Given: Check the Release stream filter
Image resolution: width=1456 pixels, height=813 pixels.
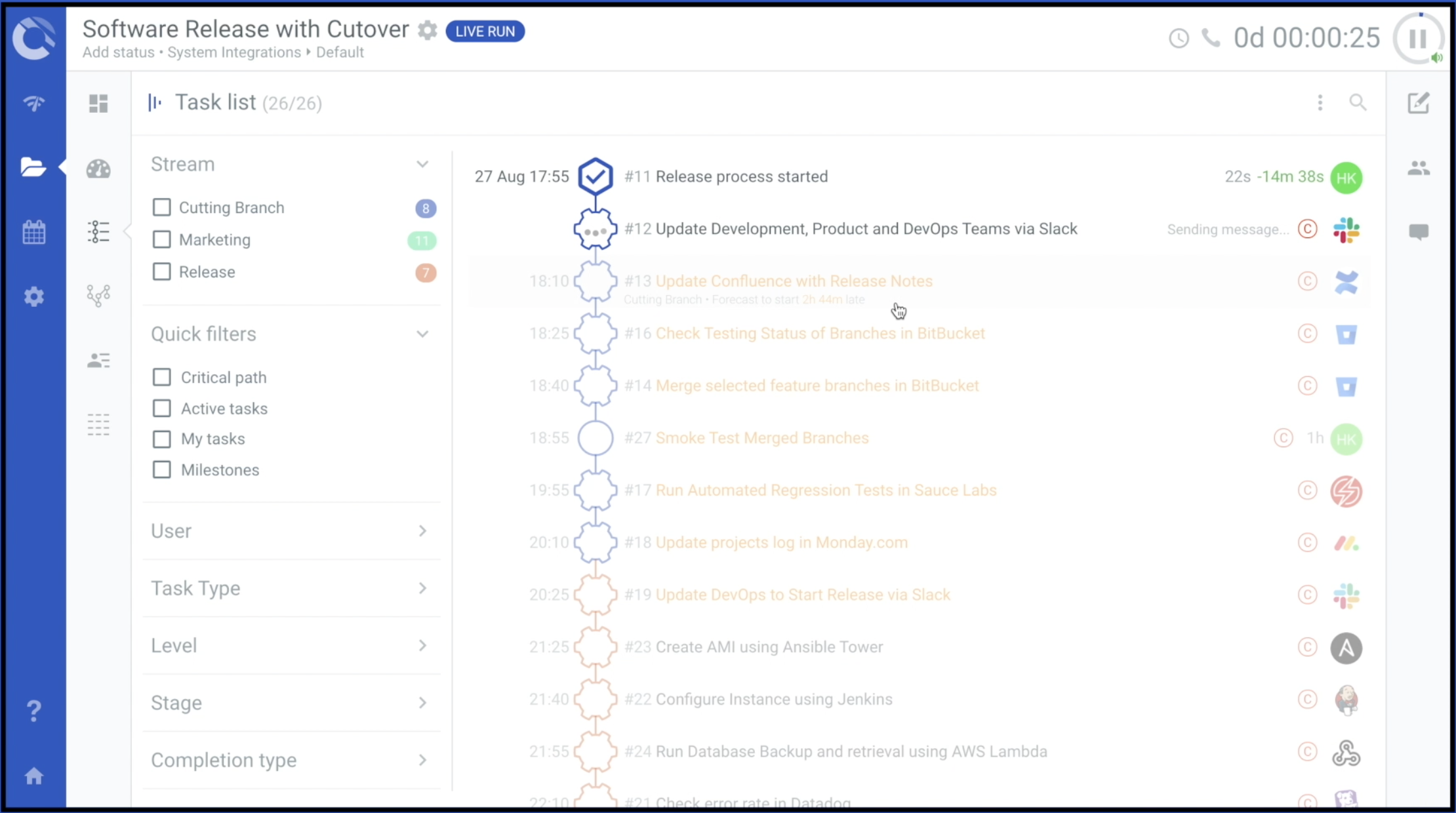Looking at the screenshot, I should pos(161,271).
